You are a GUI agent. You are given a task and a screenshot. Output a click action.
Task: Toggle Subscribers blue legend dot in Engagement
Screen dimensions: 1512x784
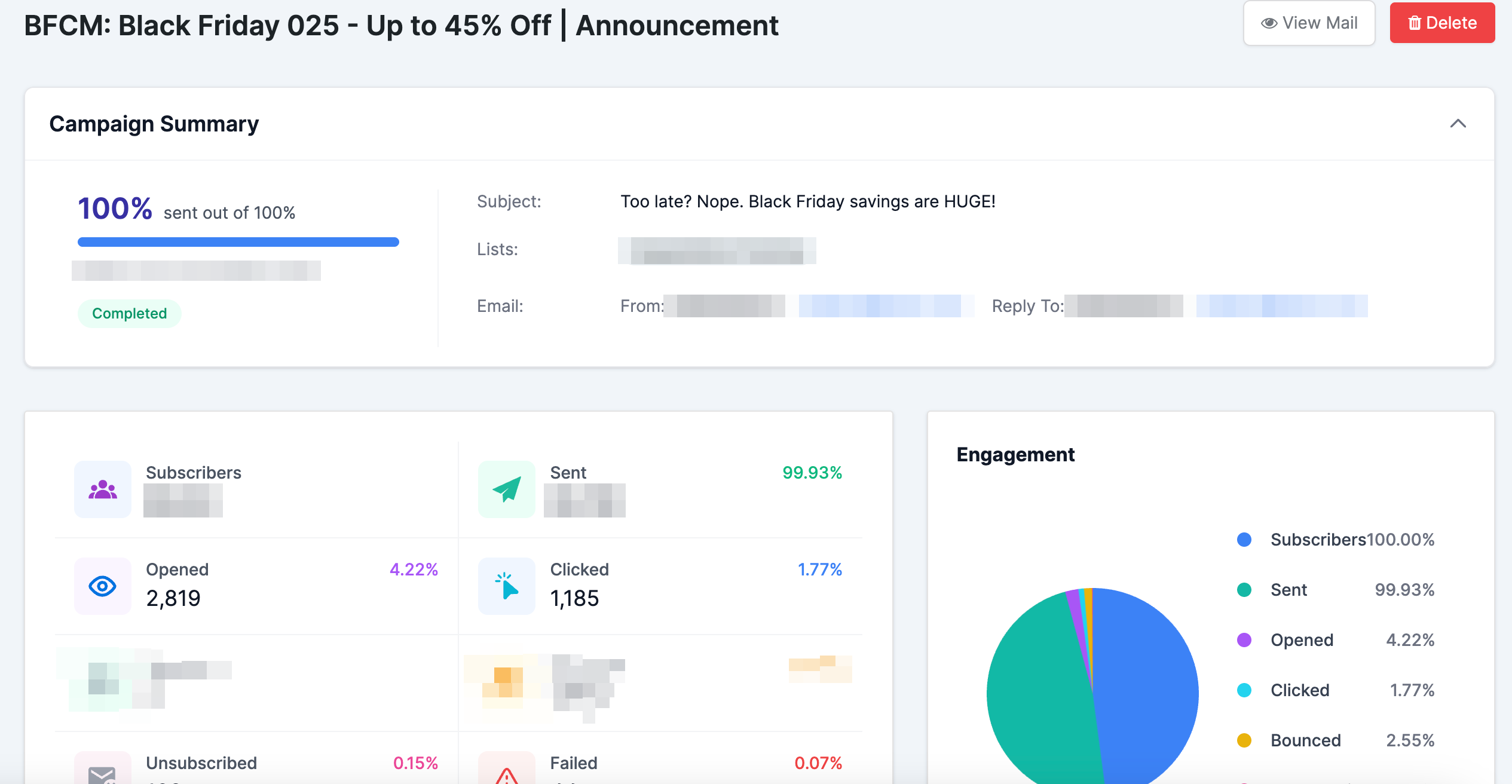[1244, 540]
